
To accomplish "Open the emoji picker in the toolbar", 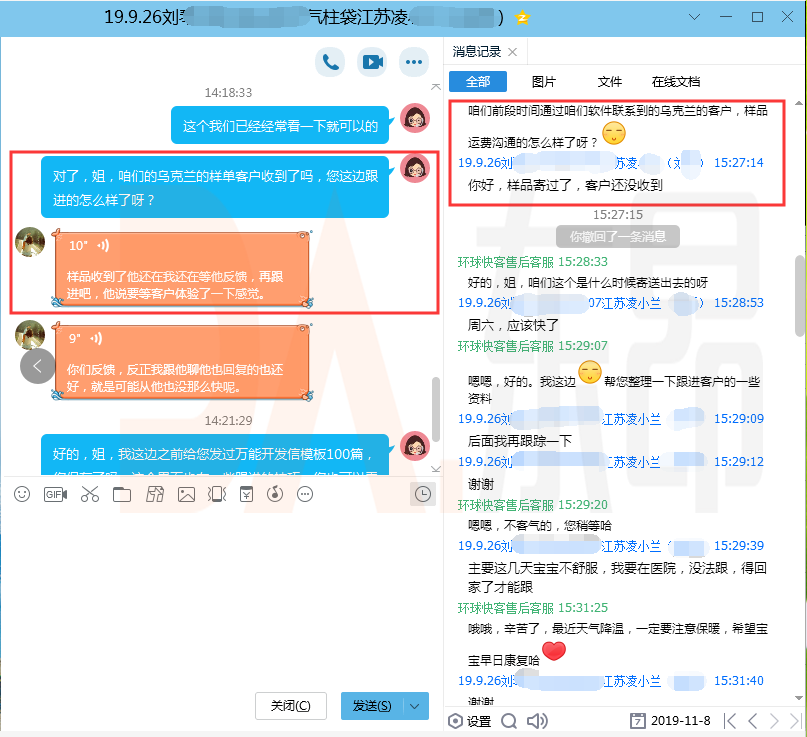I will 22,494.
